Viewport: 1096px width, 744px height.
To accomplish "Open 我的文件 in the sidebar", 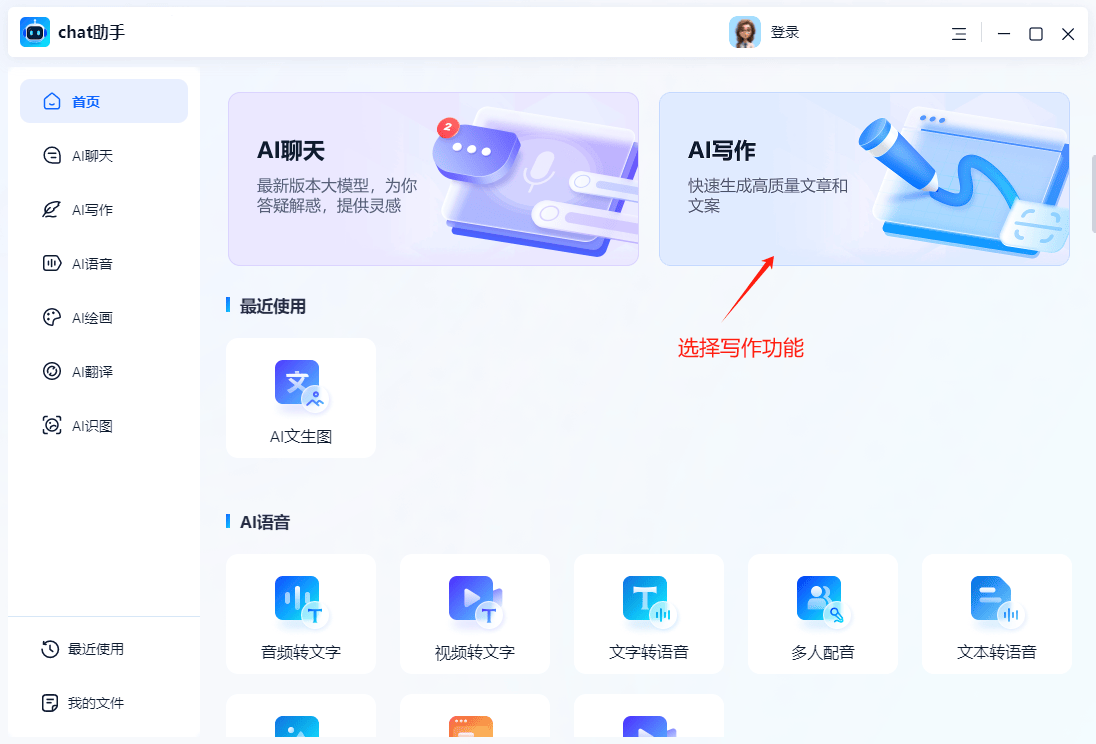I will click(95, 703).
